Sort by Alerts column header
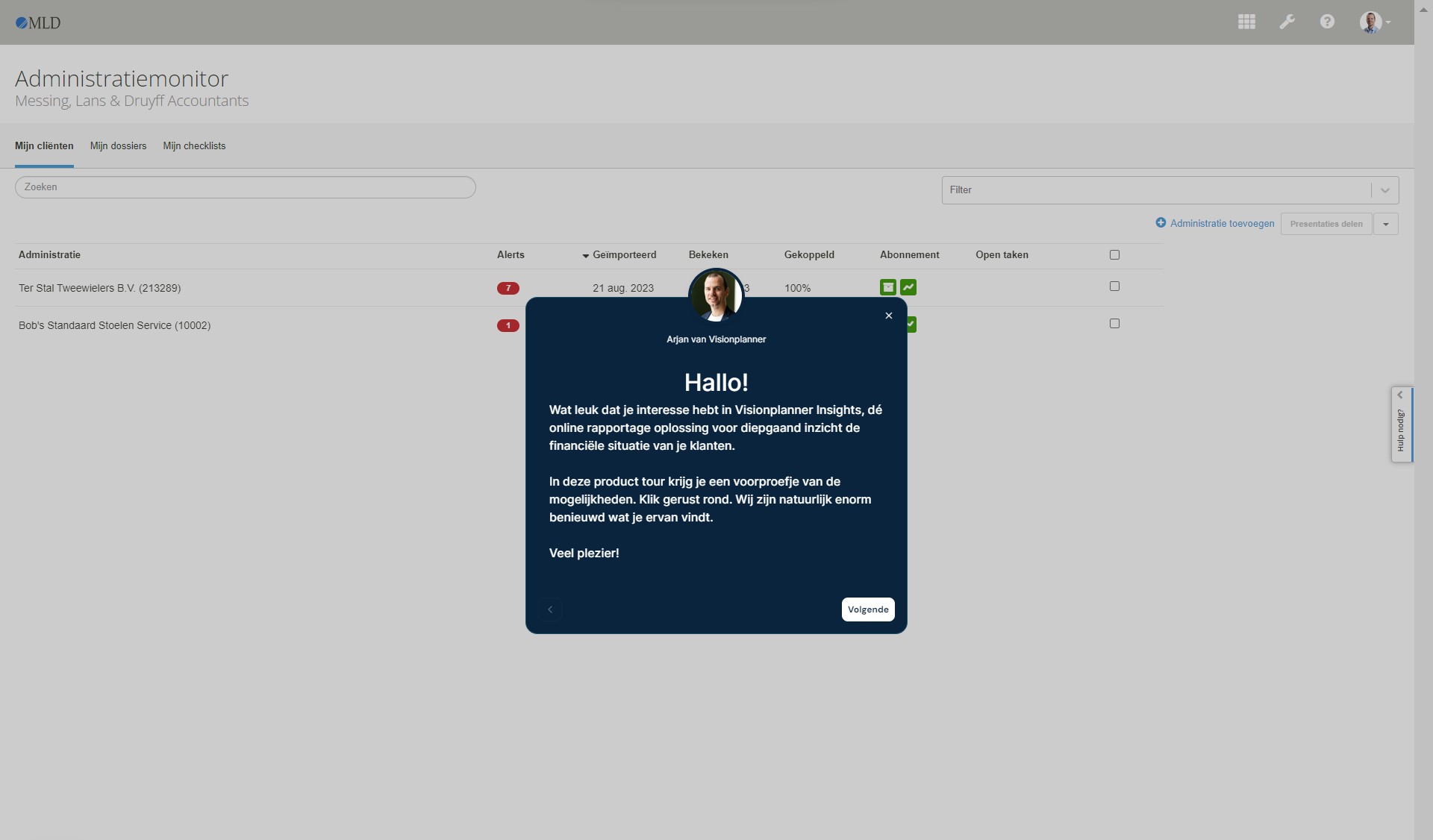The height and width of the screenshot is (840, 1433). coord(511,255)
